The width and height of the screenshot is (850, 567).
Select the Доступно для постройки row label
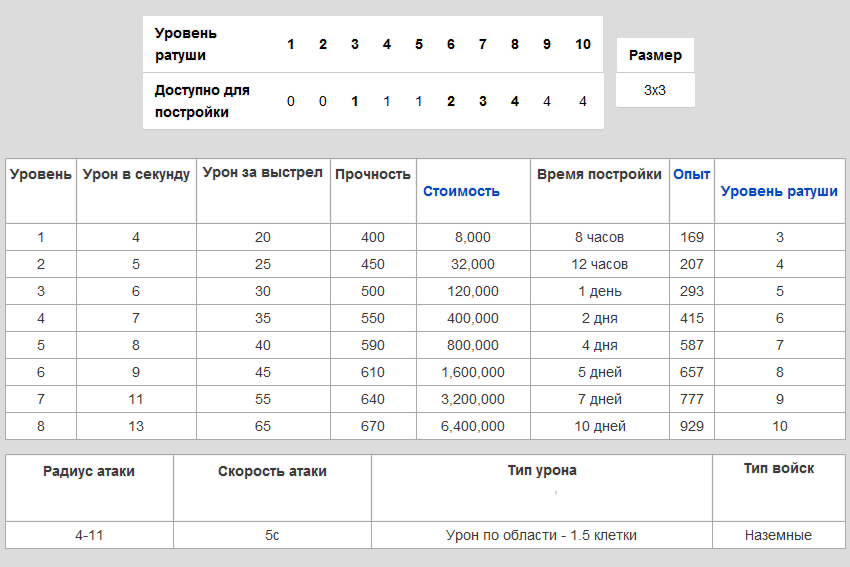pyautogui.click(x=202, y=101)
